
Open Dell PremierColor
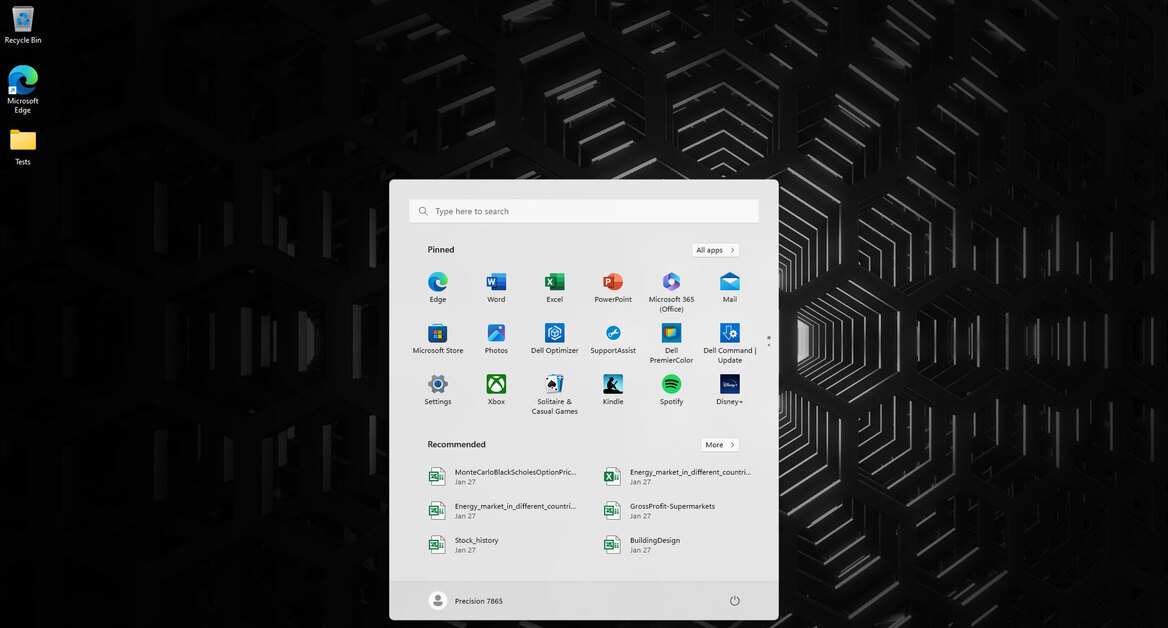coord(671,343)
